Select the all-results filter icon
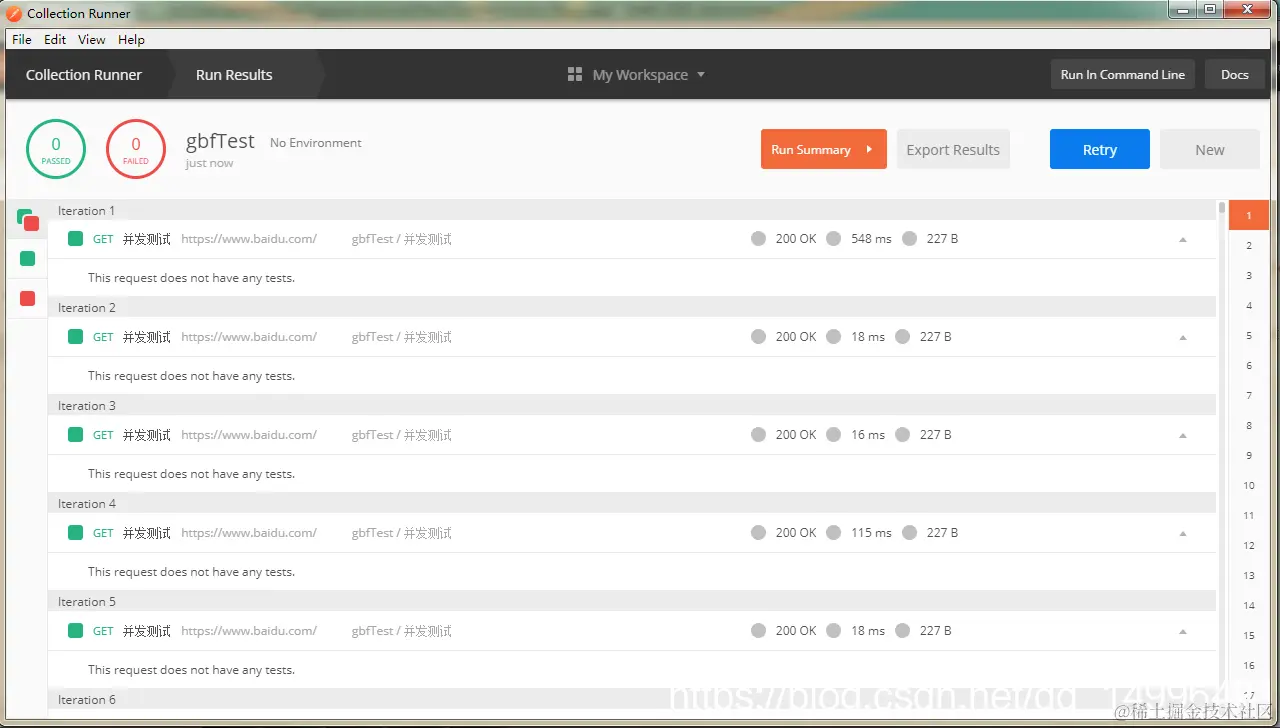 (x=28, y=220)
